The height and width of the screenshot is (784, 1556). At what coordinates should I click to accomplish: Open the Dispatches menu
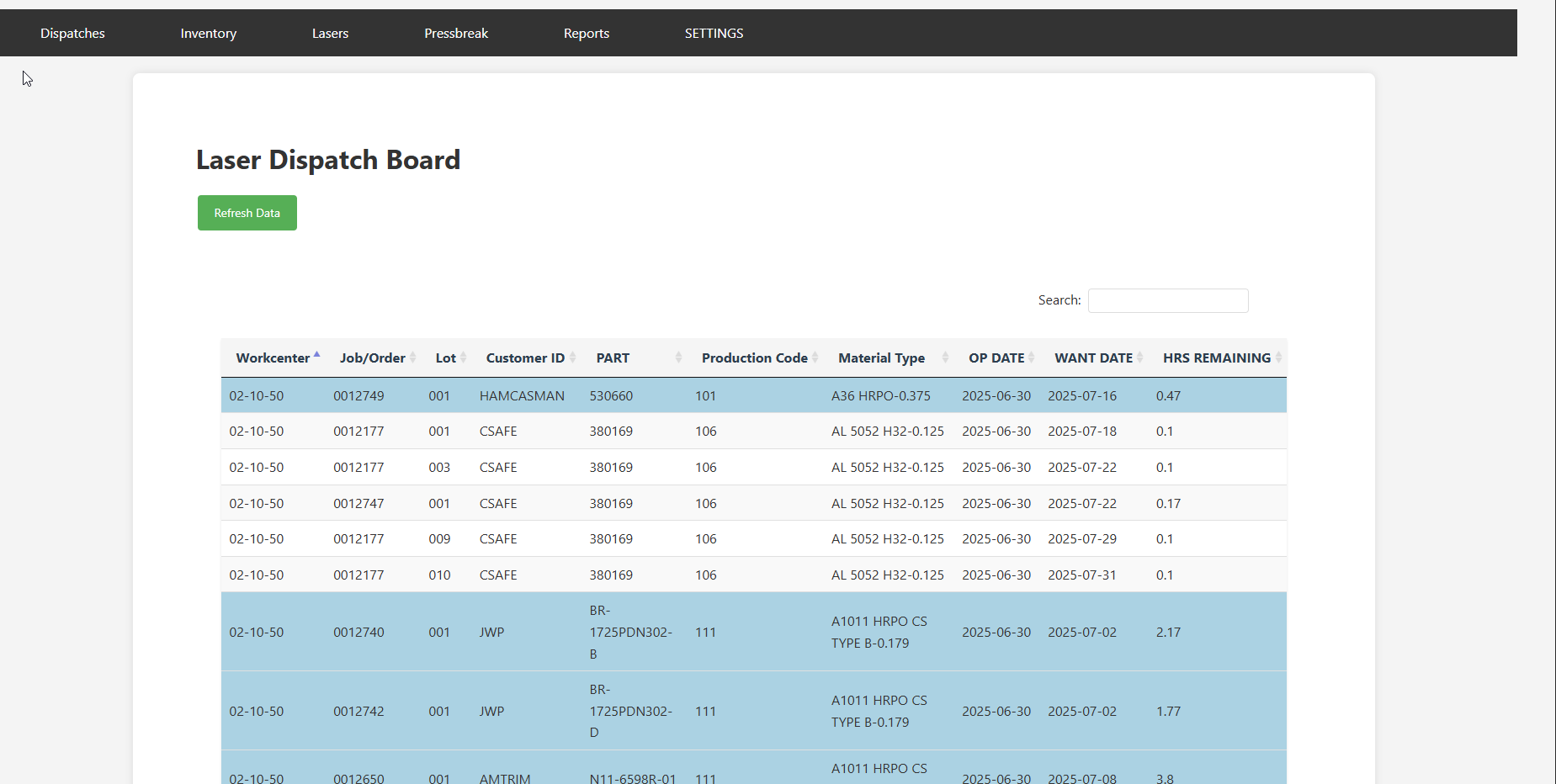(72, 34)
